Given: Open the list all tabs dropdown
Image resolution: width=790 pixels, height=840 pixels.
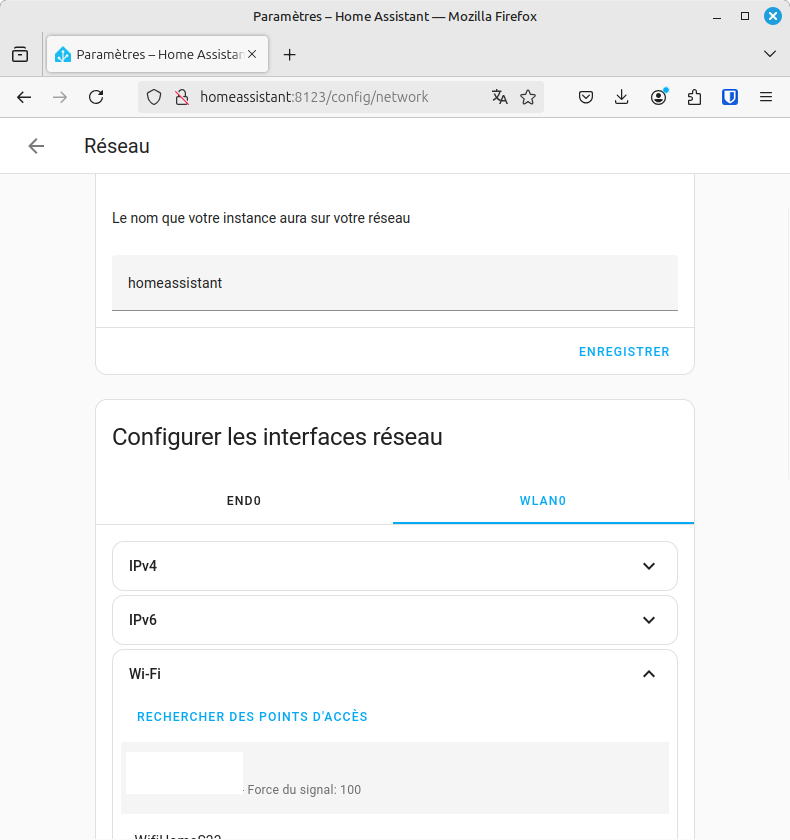Looking at the screenshot, I should click(x=770, y=54).
